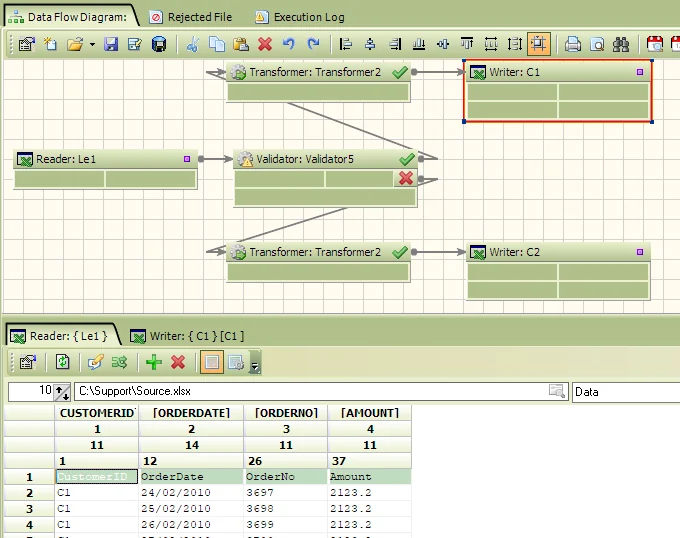Click the red X reject output on Validator5

pos(406,178)
